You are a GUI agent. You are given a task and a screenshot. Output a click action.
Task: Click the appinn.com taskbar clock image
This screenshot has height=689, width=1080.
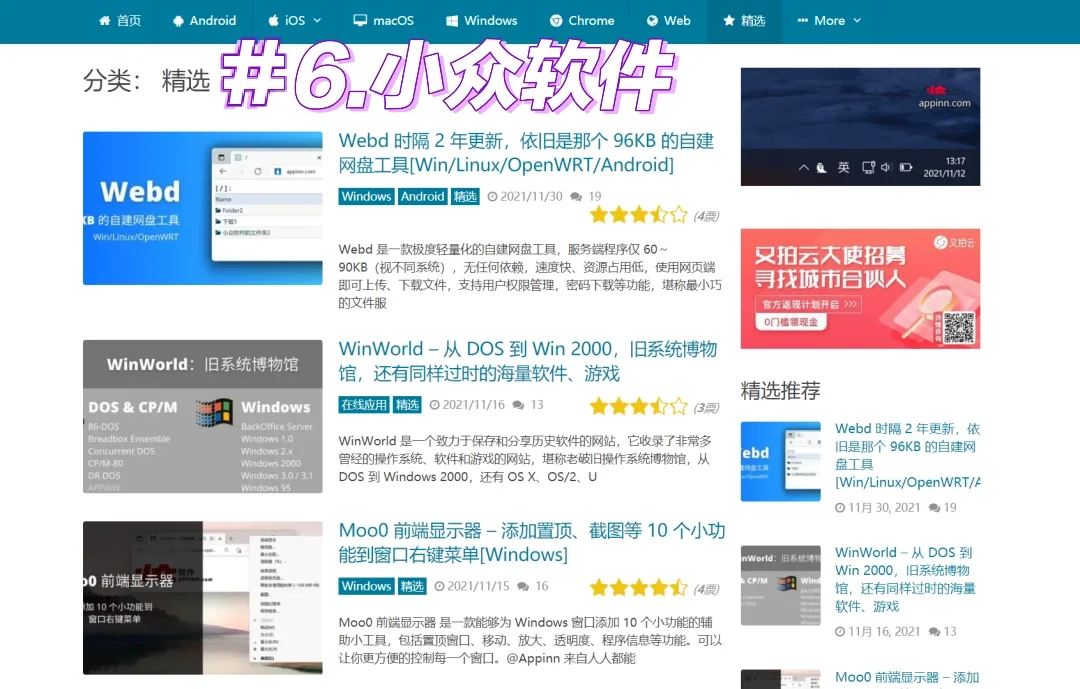[860, 127]
